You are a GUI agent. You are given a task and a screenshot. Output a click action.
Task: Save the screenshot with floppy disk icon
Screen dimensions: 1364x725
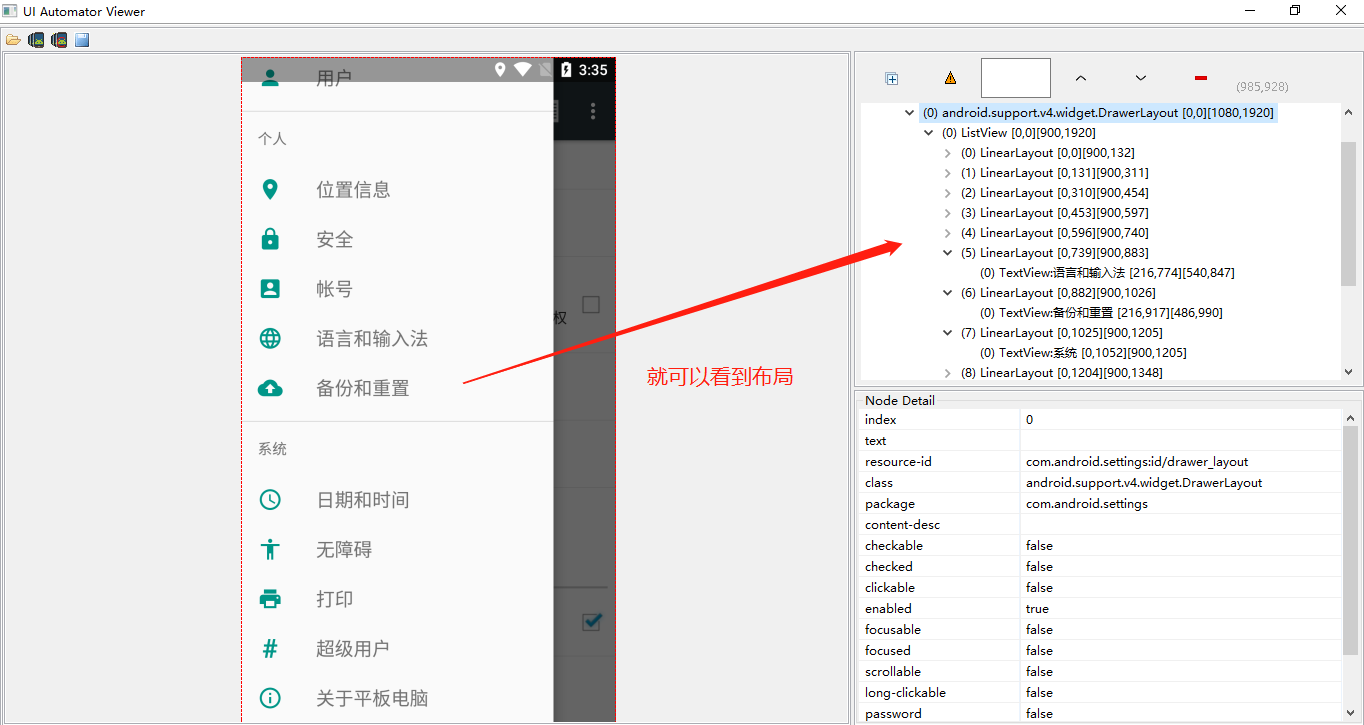pyautogui.click(x=82, y=40)
